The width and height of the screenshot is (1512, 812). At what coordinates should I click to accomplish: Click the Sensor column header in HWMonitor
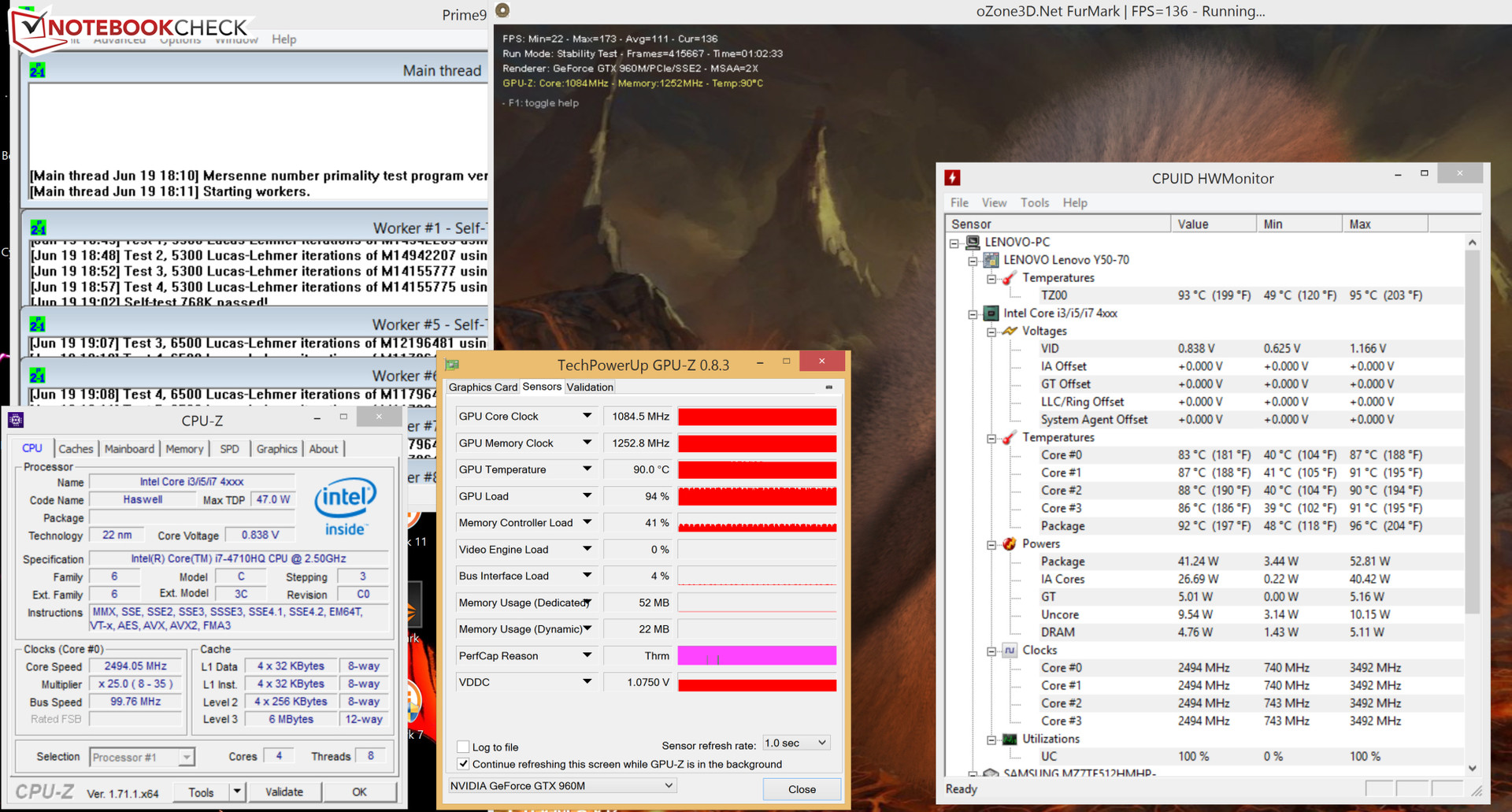(x=1058, y=224)
